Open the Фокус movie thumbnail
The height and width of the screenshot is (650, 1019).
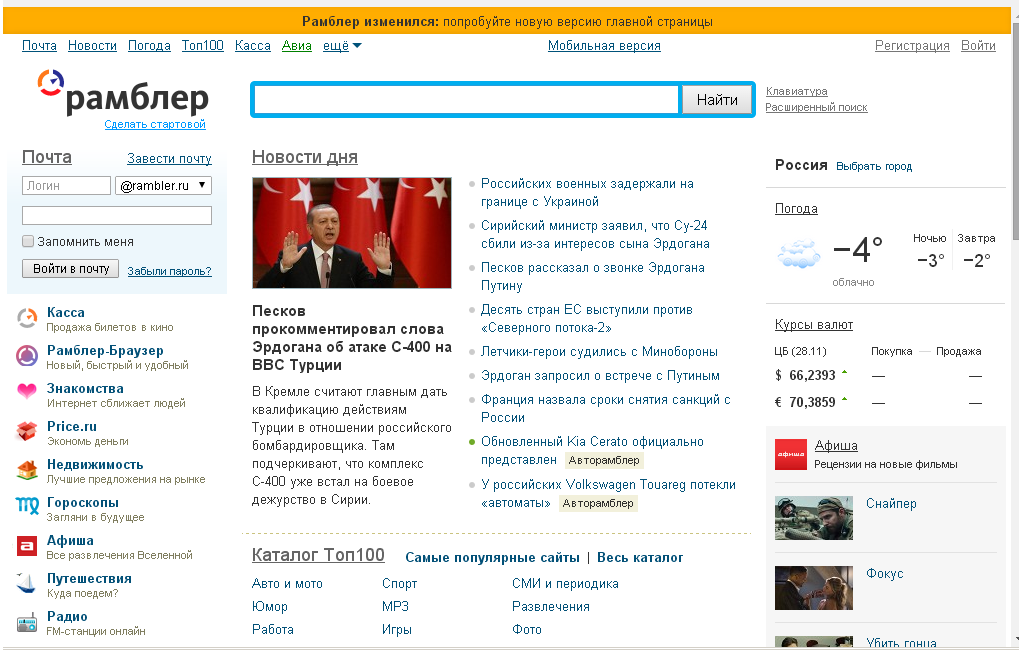click(x=814, y=588)
